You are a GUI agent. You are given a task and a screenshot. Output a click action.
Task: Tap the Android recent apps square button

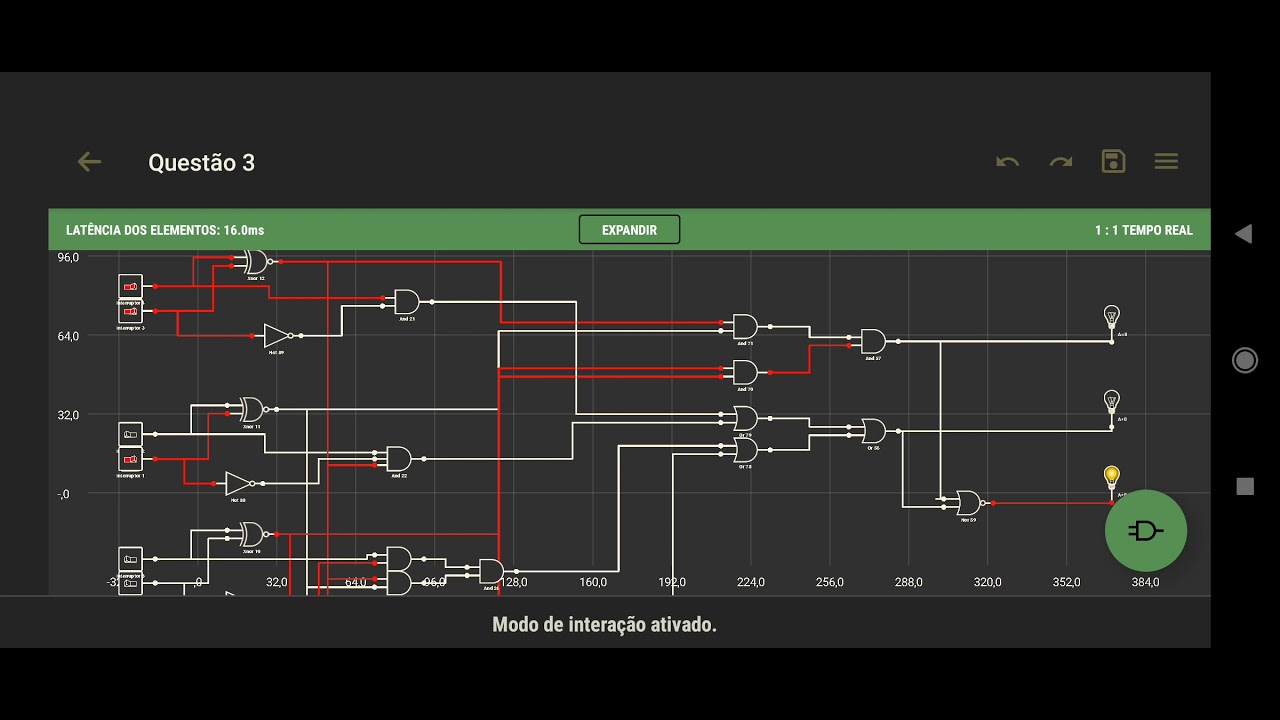[x=1245, y=486]
